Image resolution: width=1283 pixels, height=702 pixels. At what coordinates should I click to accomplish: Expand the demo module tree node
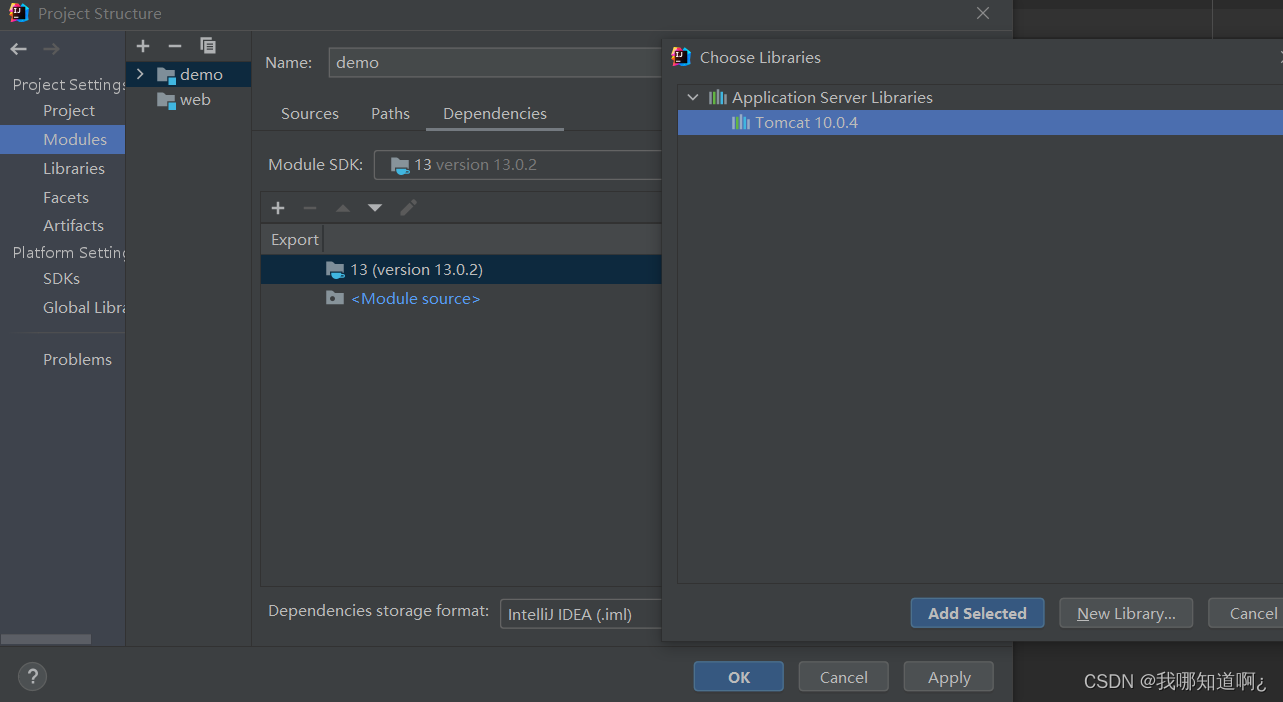tap(140, 74)
